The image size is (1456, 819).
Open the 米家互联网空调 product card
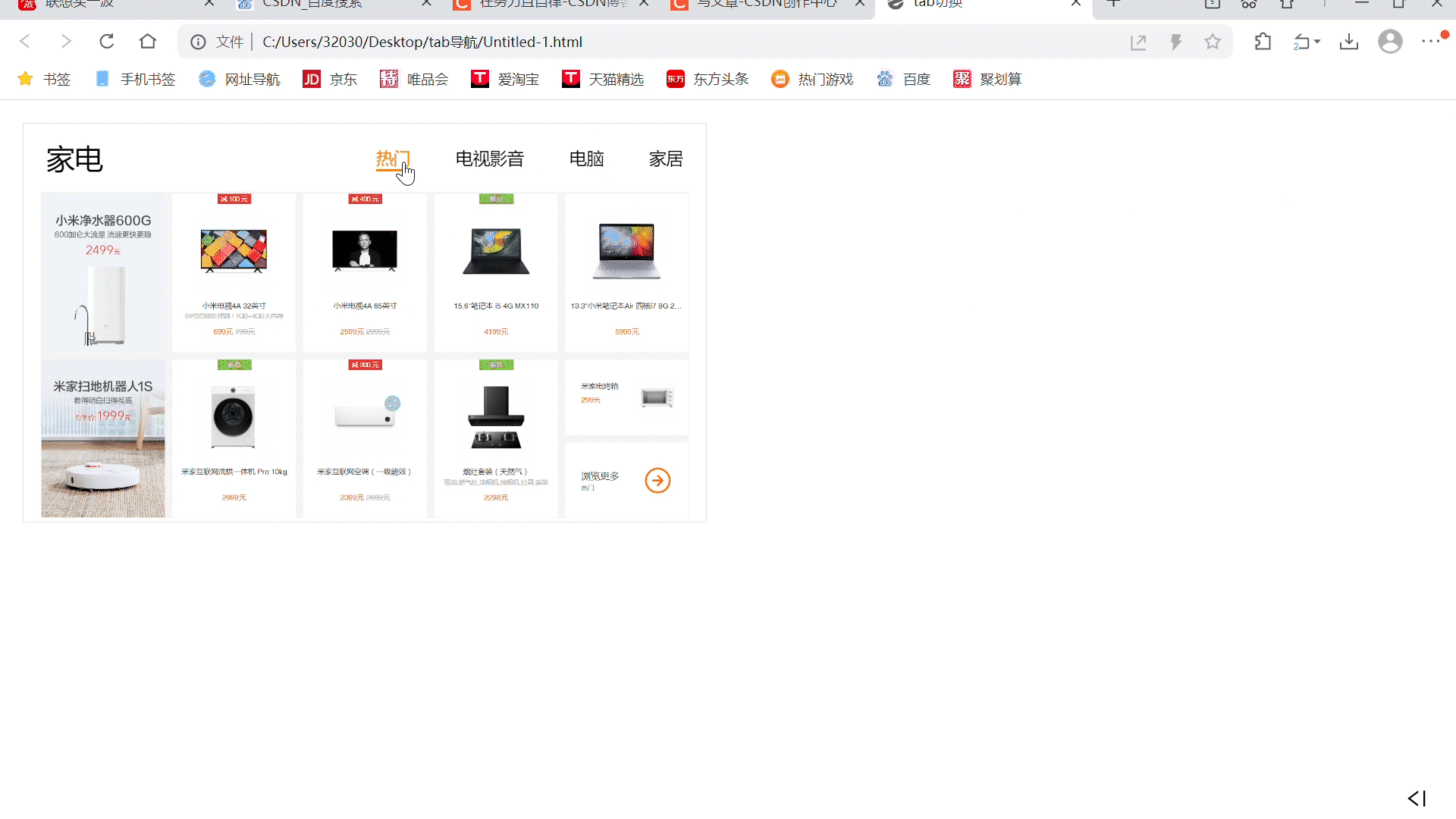pos(365,438)
